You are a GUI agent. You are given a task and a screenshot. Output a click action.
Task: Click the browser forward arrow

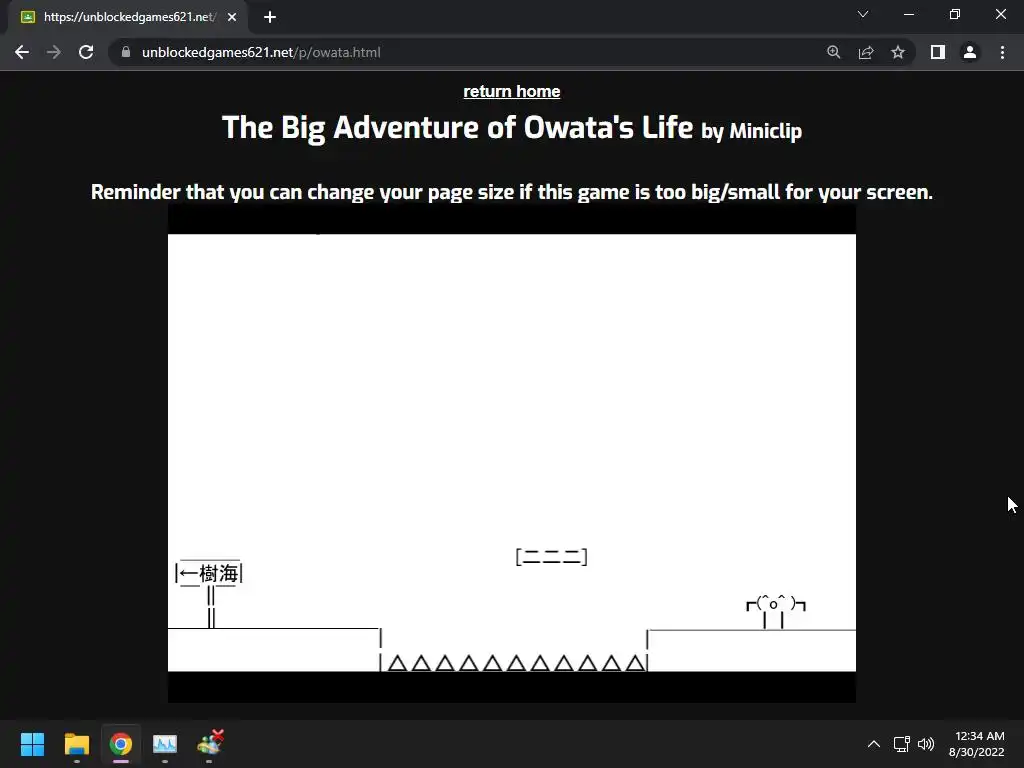point(54,52)
